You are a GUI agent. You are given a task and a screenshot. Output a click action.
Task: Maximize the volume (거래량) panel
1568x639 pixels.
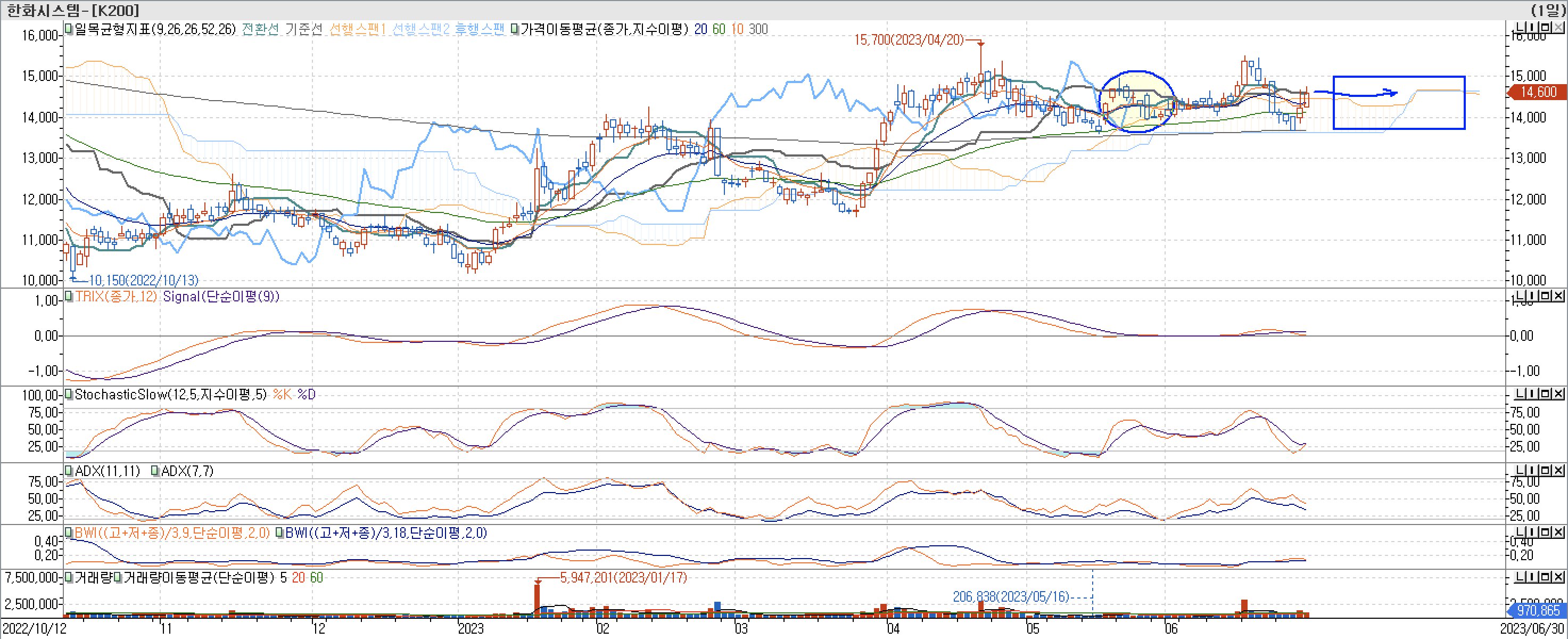click(x=1546, y=576)
